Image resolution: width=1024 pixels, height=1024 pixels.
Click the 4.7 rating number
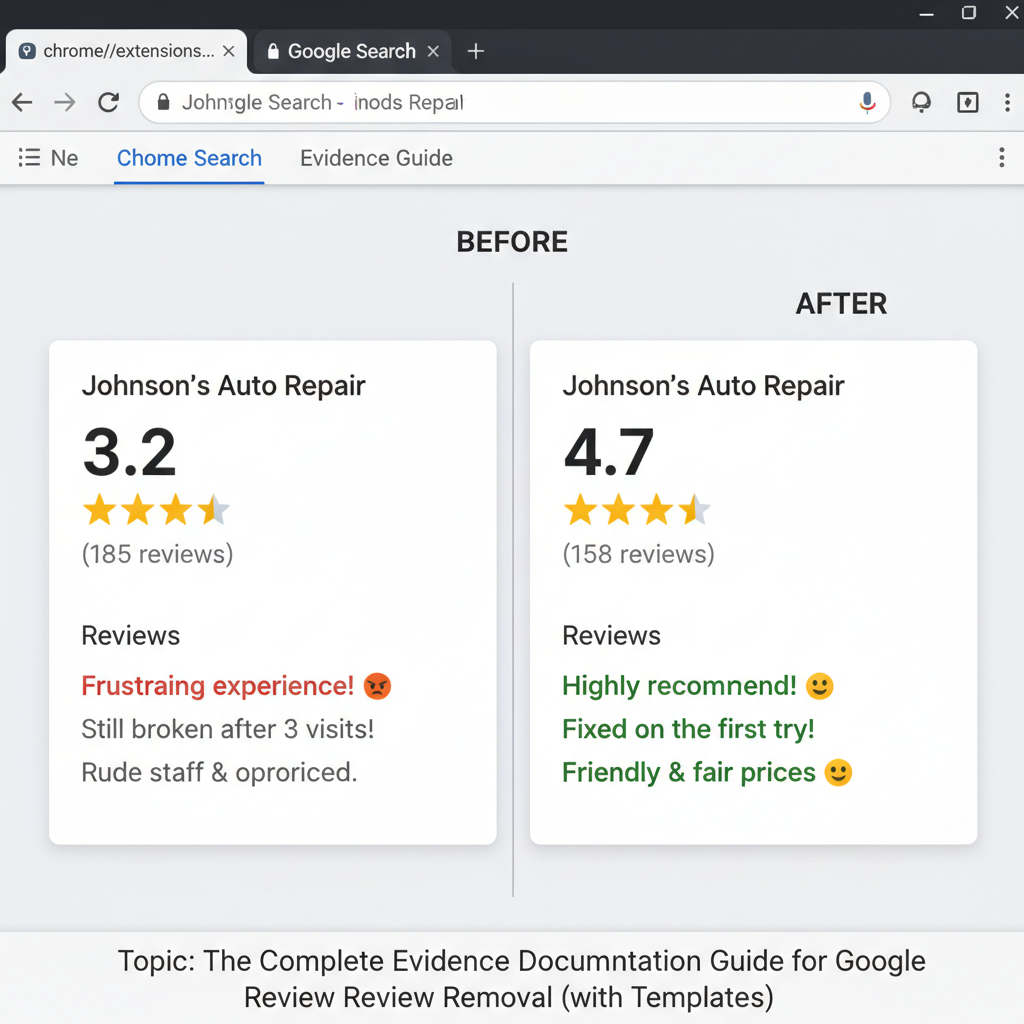point(609,452)
